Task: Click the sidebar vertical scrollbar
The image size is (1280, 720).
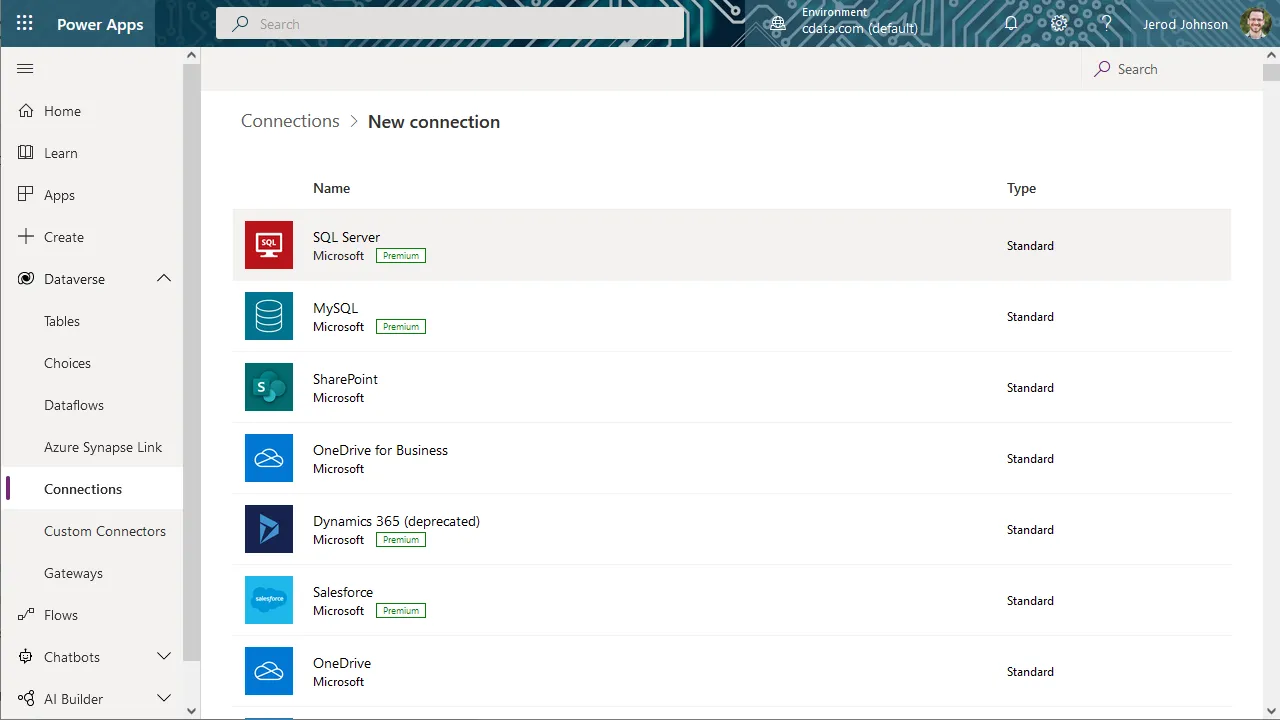Action: coord(192,360)
